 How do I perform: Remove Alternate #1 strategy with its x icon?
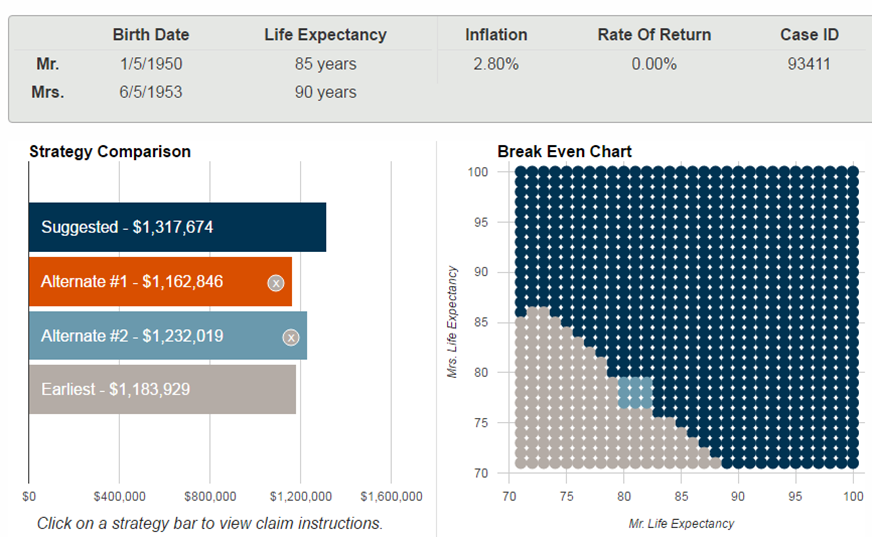276,283
